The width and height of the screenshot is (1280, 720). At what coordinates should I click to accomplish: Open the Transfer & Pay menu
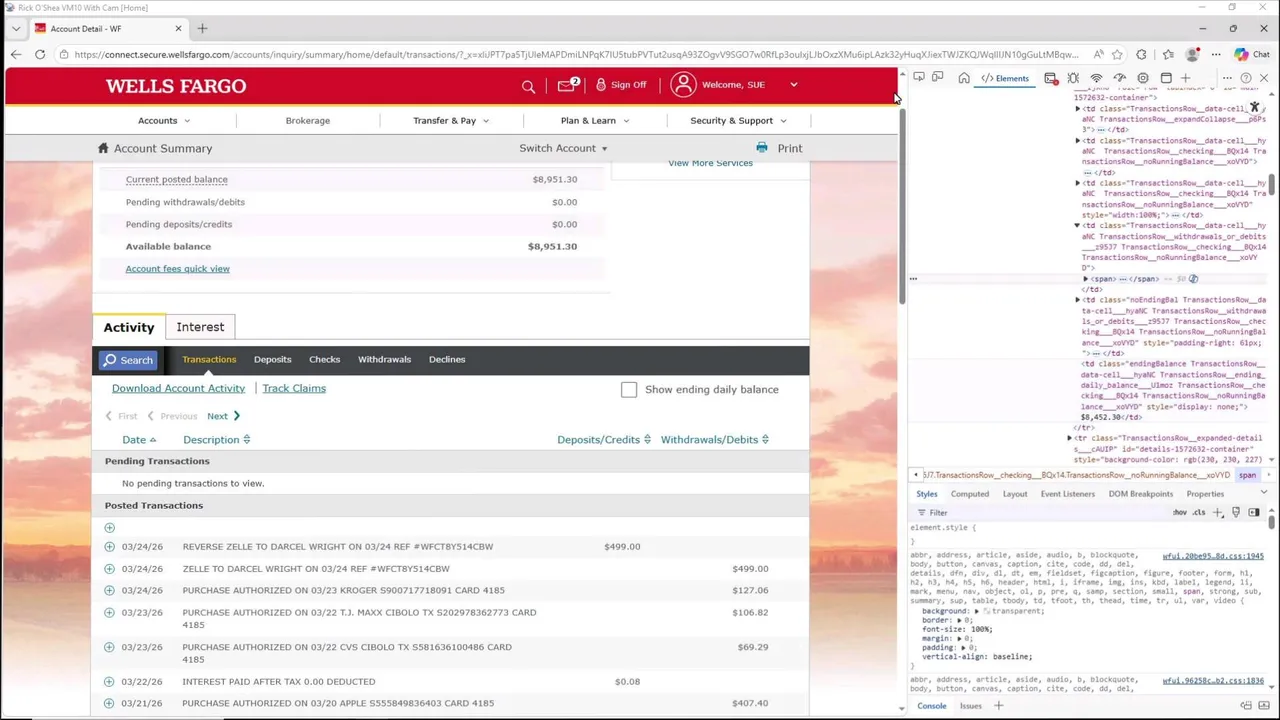[451, 120]
